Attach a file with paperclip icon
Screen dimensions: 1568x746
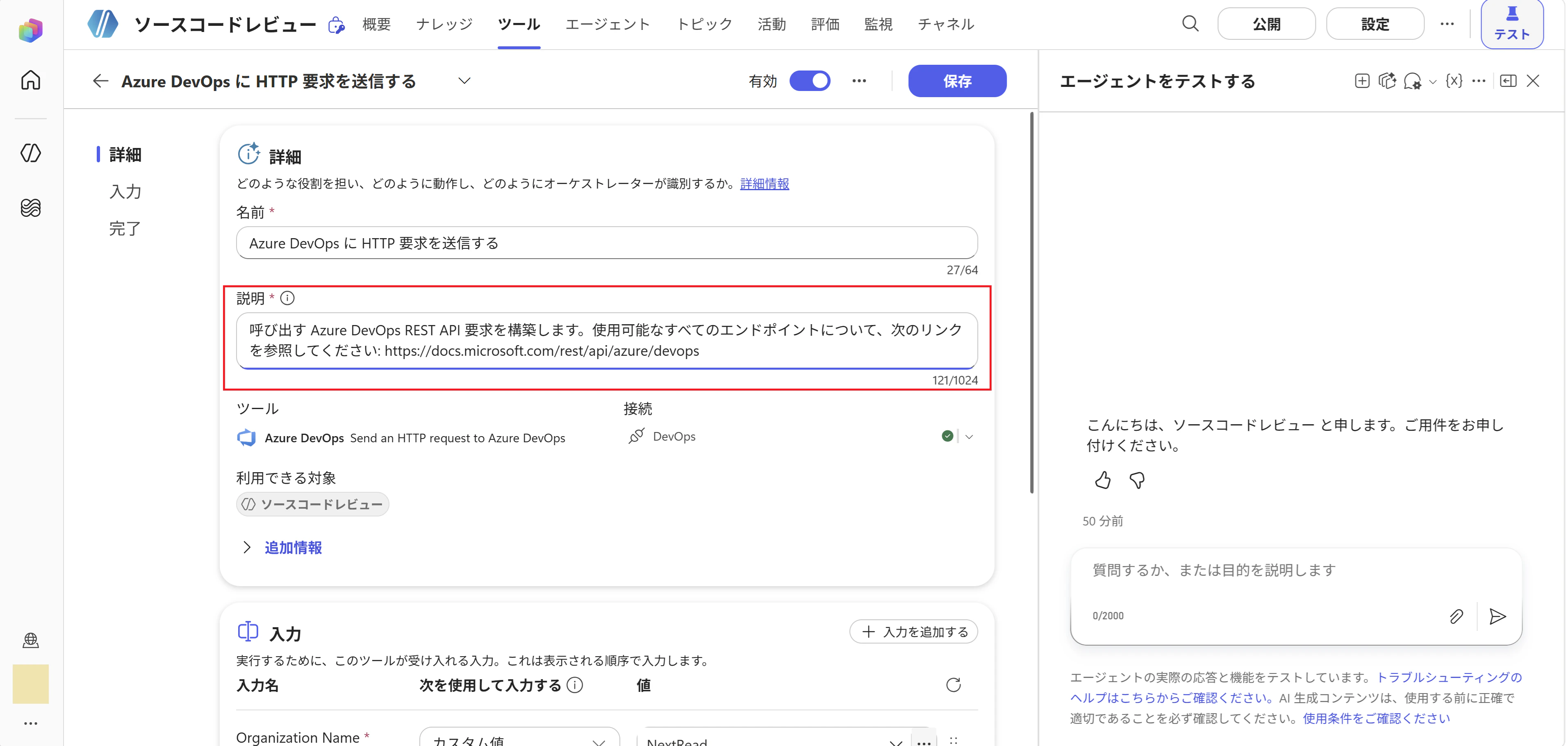tap(1456, 616)
